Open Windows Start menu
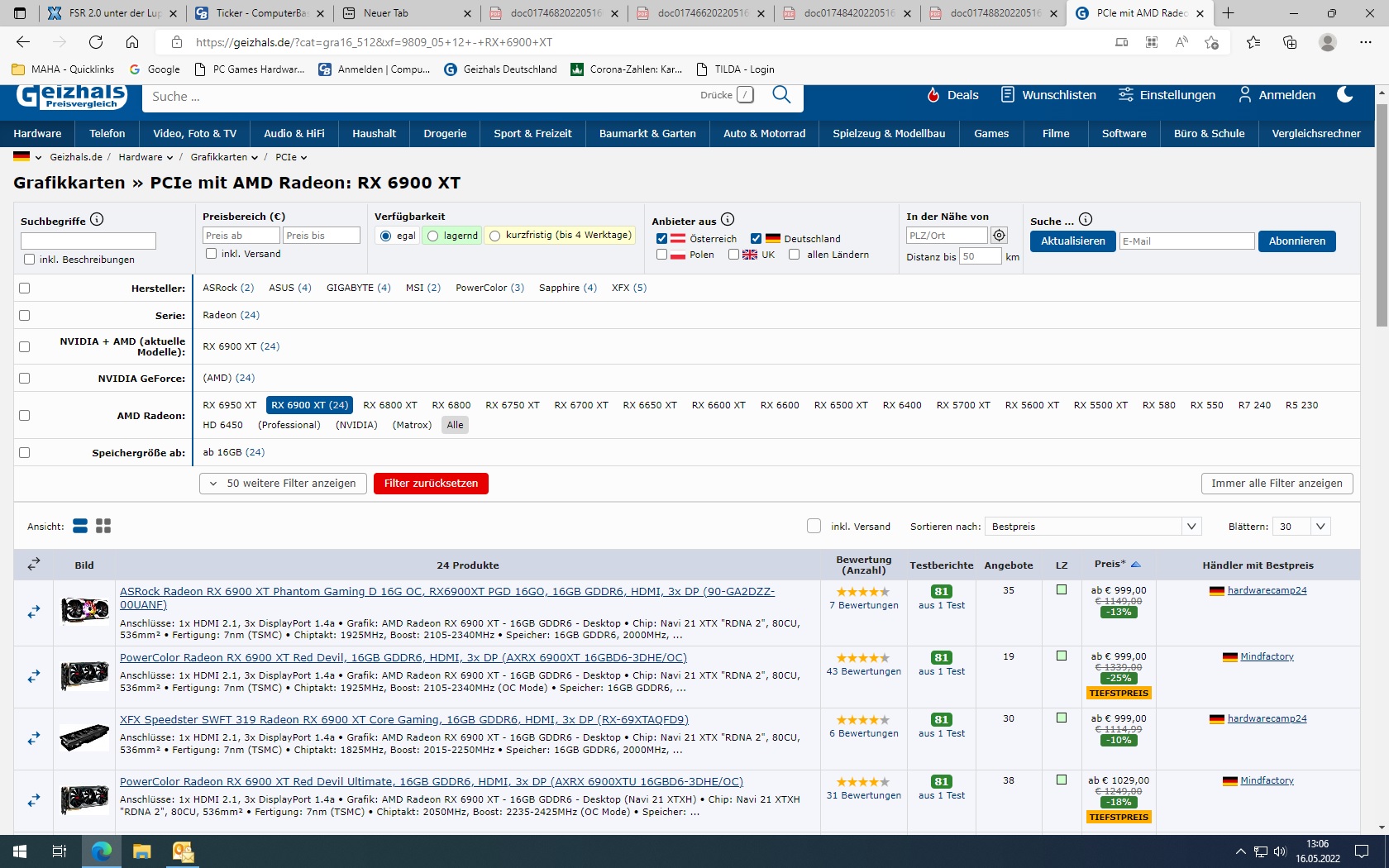The height and width of the screenshot is (868, 1389). (20, 851)
